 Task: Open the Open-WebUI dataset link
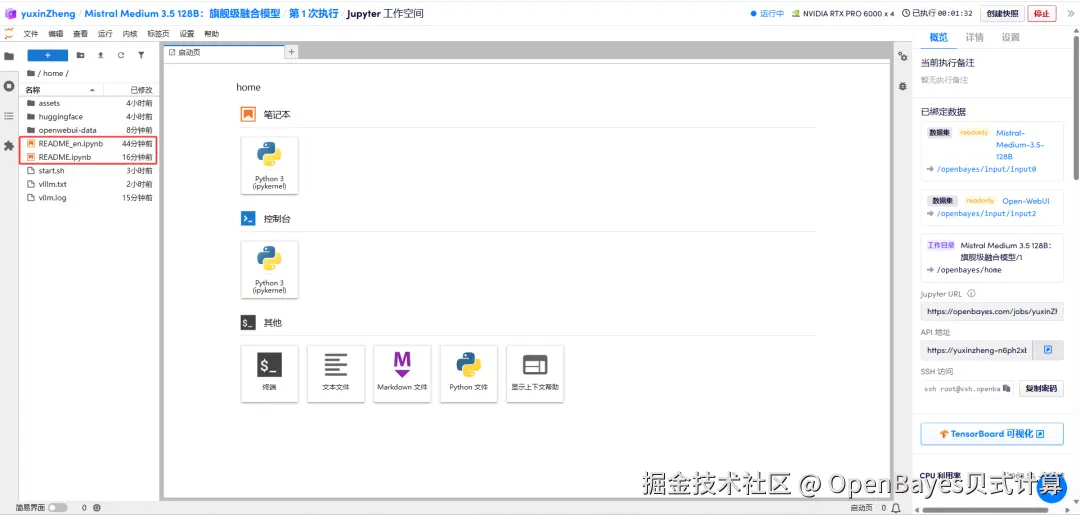click(x=1026, y=200)
